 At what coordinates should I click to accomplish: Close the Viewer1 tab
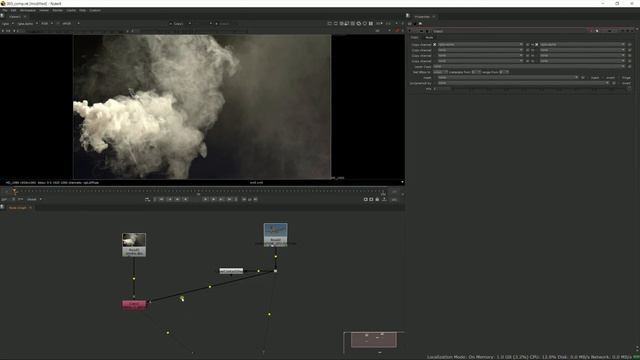[x=25, y=17]
